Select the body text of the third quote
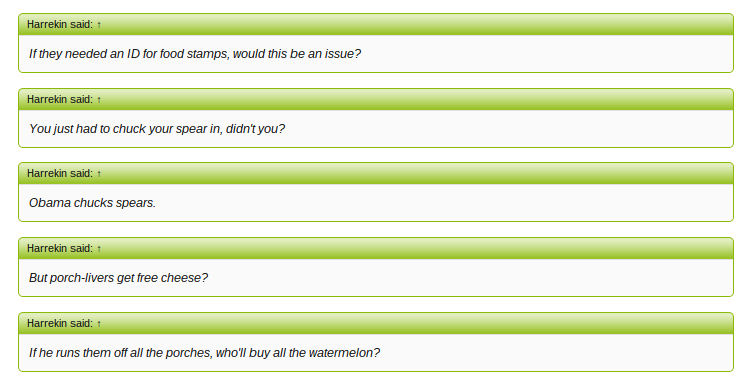 [92, 203]
